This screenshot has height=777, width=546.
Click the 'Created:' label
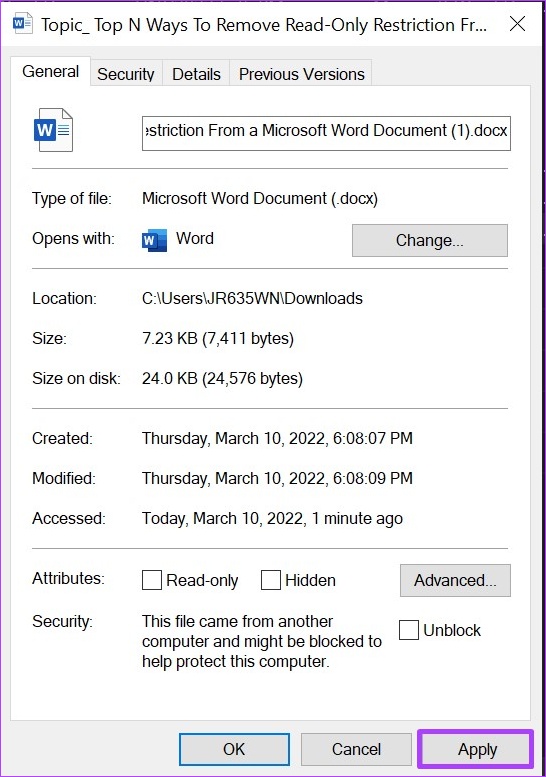pos(62,439)
